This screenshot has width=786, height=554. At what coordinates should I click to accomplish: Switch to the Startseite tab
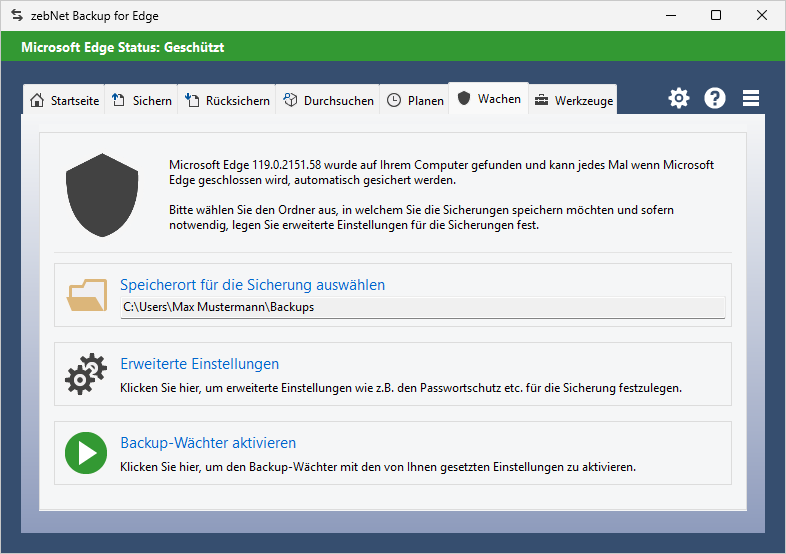64,100
